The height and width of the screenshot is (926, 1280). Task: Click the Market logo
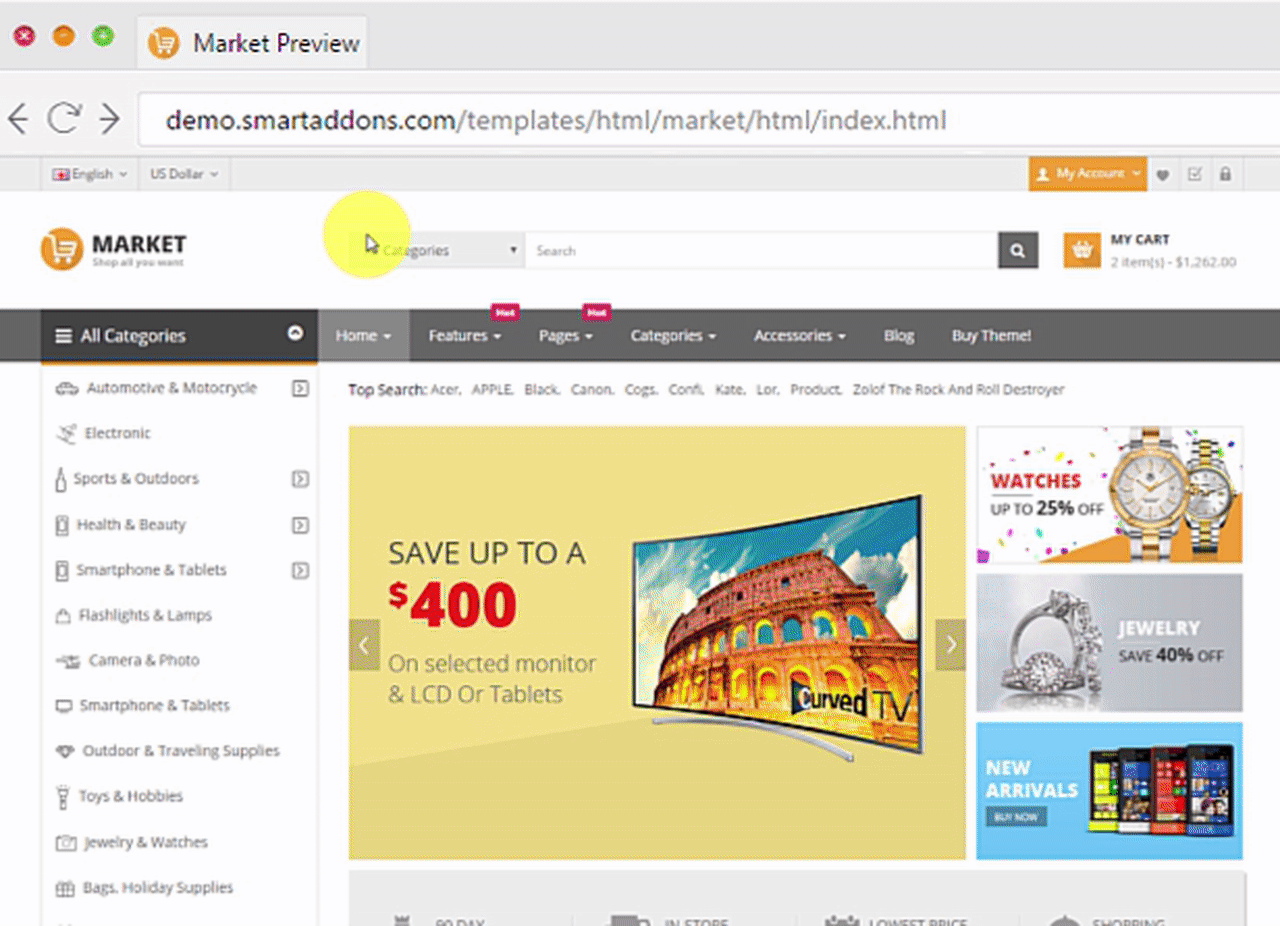pos(113,250)
